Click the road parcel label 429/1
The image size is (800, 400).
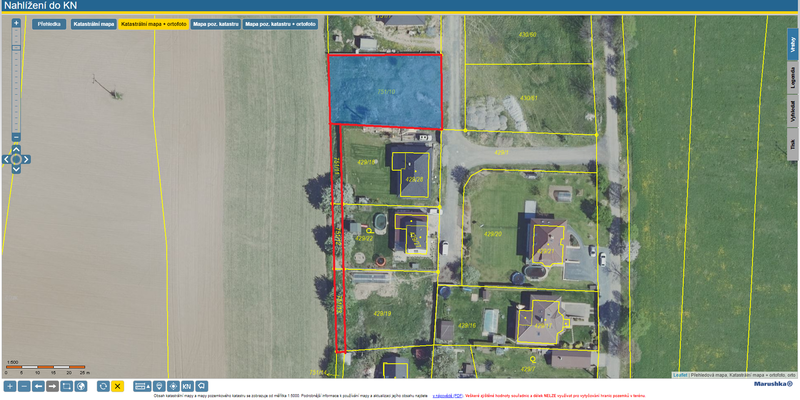pos(502,152)
